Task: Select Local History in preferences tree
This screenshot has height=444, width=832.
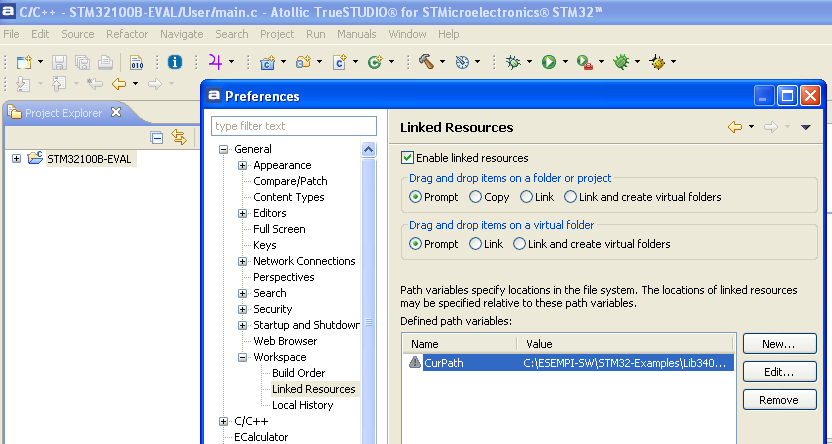Action: 302,405
